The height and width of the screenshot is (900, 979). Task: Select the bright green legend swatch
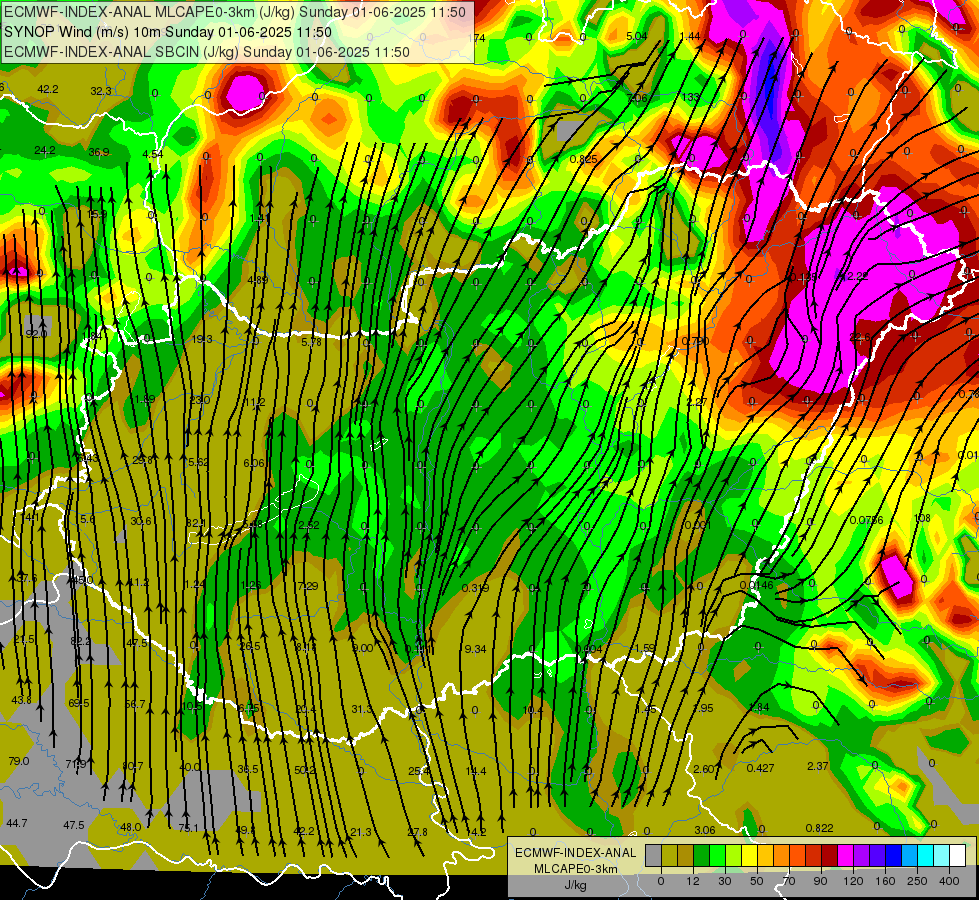718,855
